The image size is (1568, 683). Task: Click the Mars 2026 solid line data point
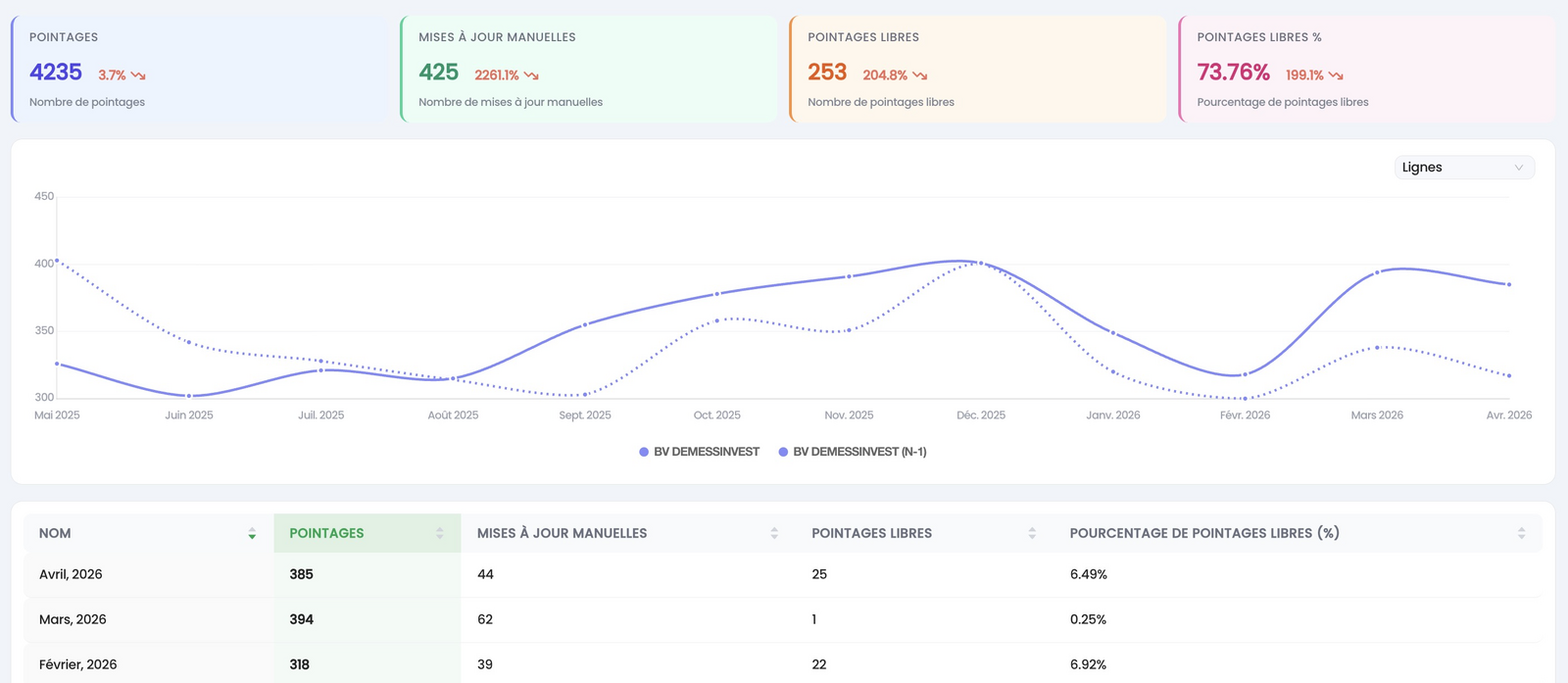(1377, 272)
